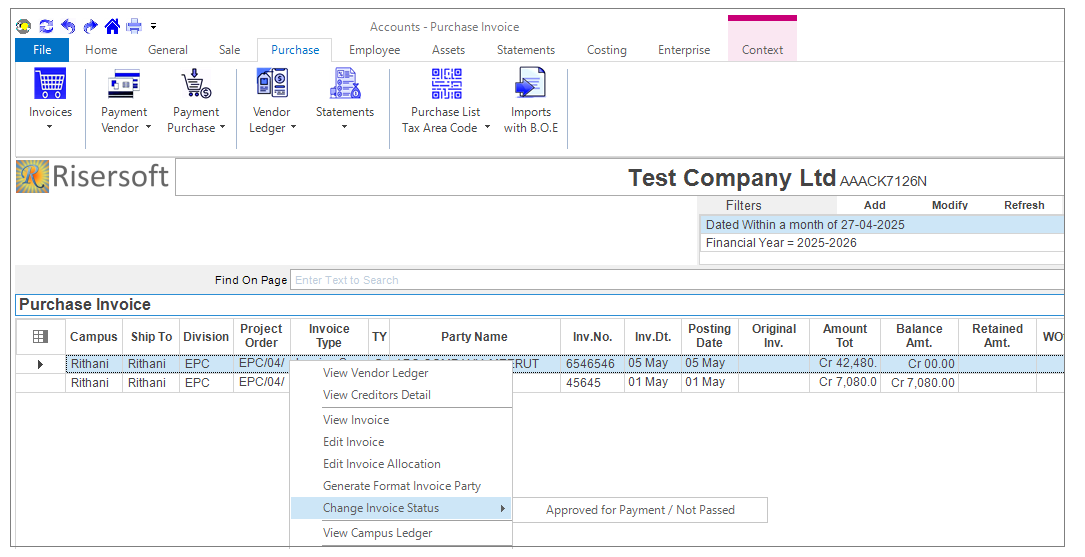The image size is (1085, 557).
Task: Expand the quick access toolbar customize arrow
Action: click(x=154, y=26)
